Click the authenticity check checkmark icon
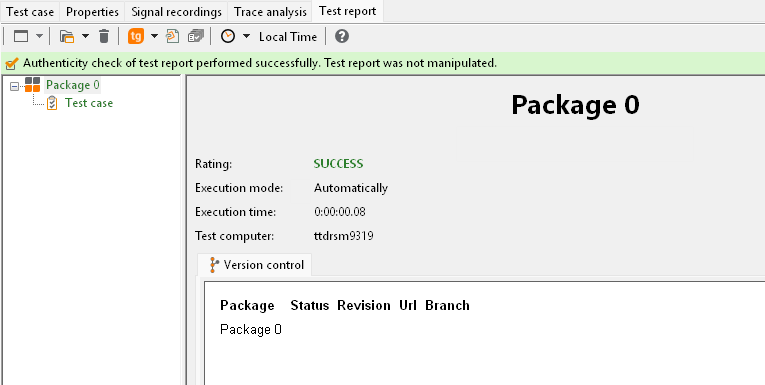 (x=12, y=63)
